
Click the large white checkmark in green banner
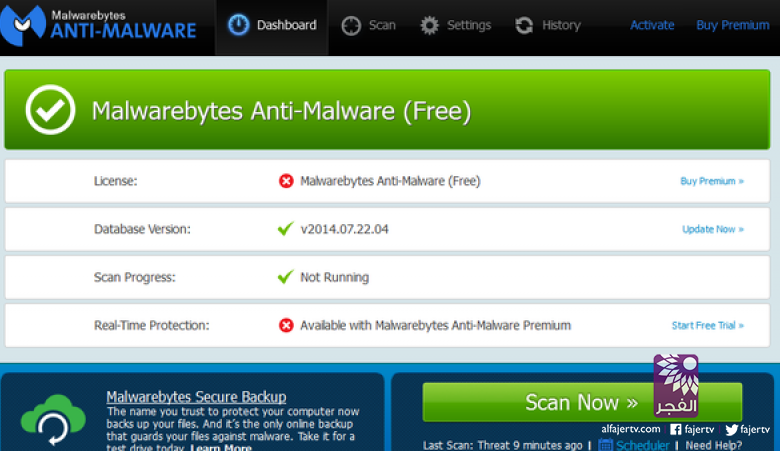pyautogui.click(x=50, y=110)
